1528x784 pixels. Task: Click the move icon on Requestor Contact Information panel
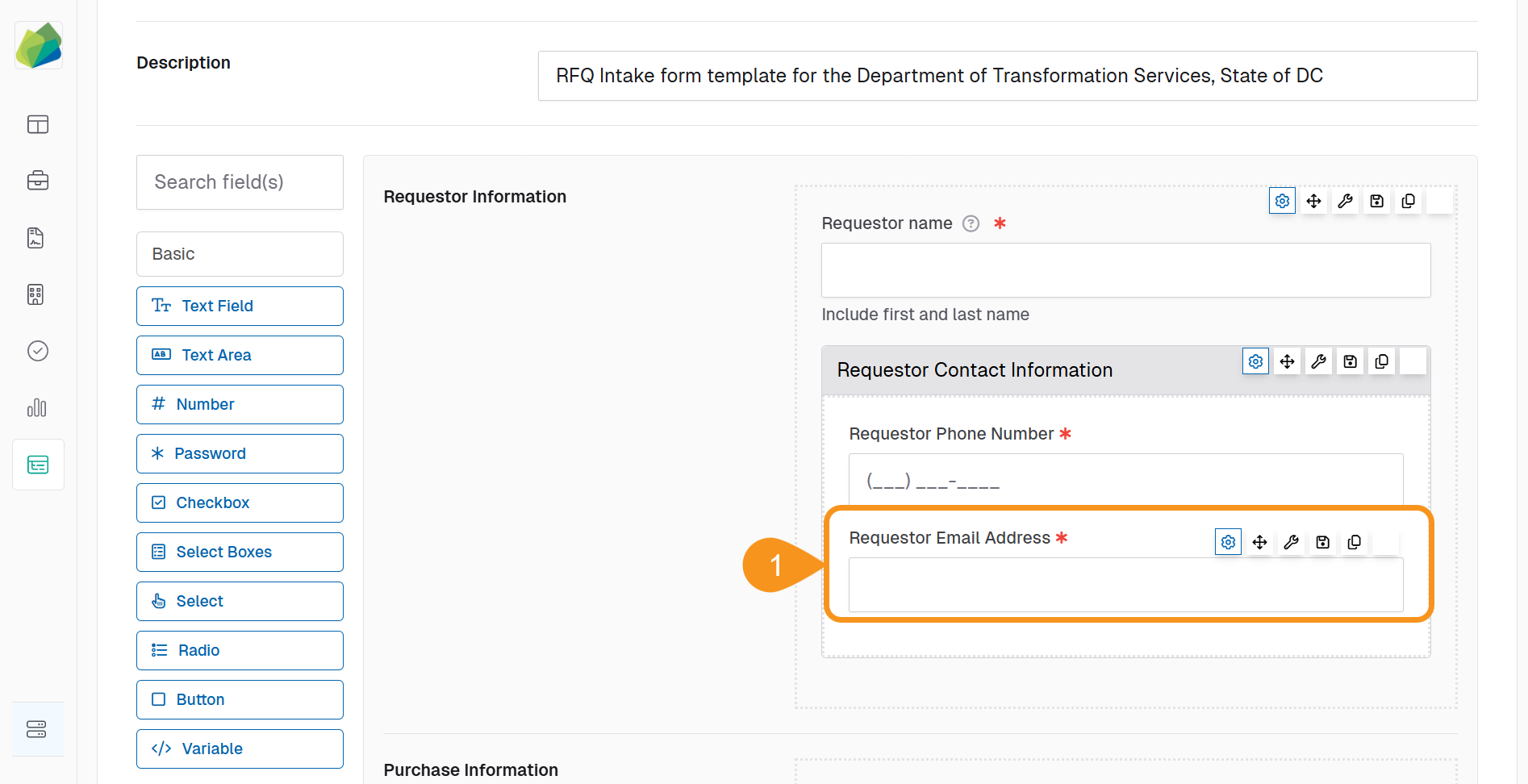[x=1287, y=361]
